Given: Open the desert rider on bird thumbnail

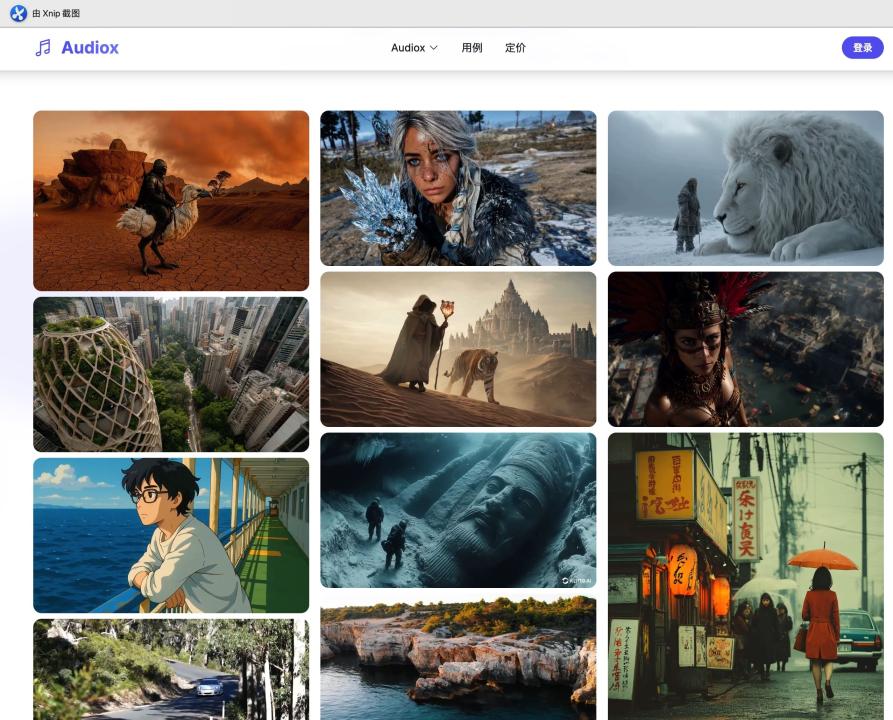Looking at the screenshot, I should 171,200.
